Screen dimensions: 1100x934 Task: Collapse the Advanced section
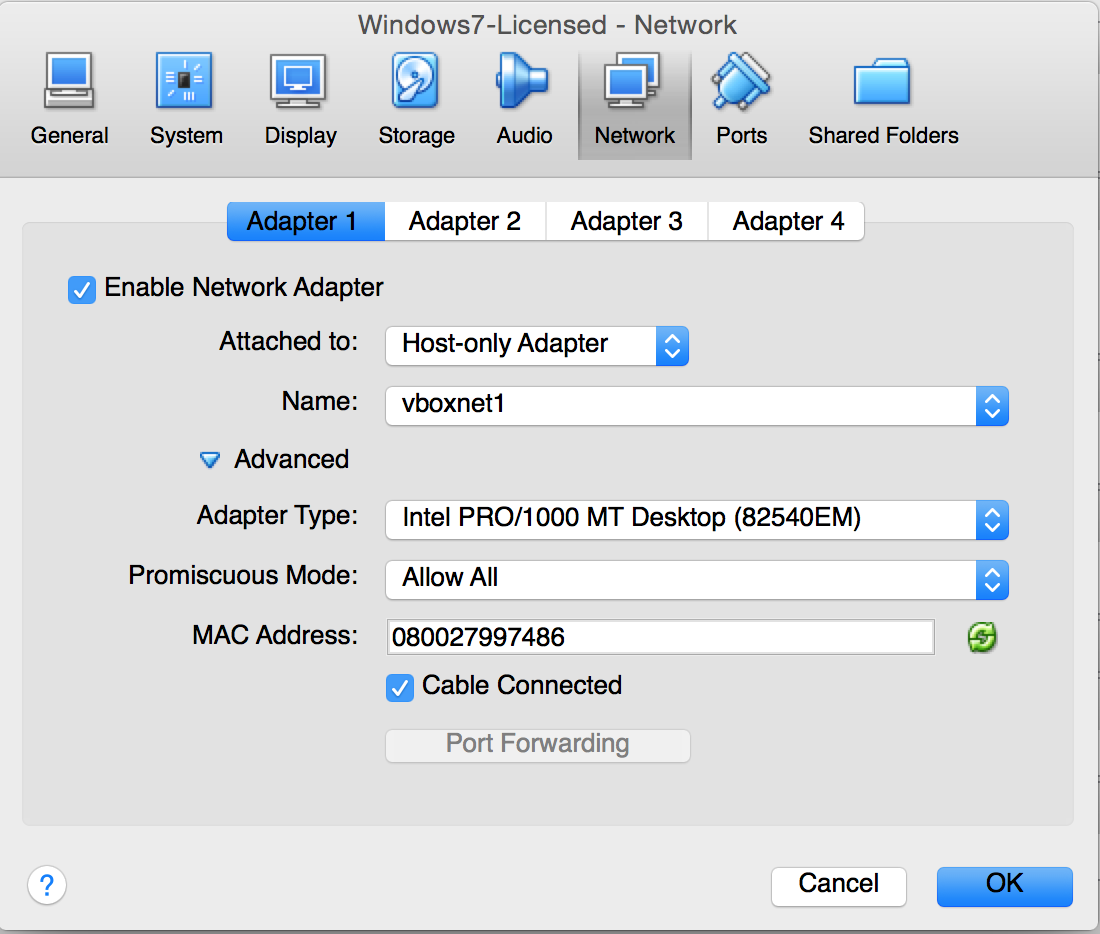tap(209, 459)
